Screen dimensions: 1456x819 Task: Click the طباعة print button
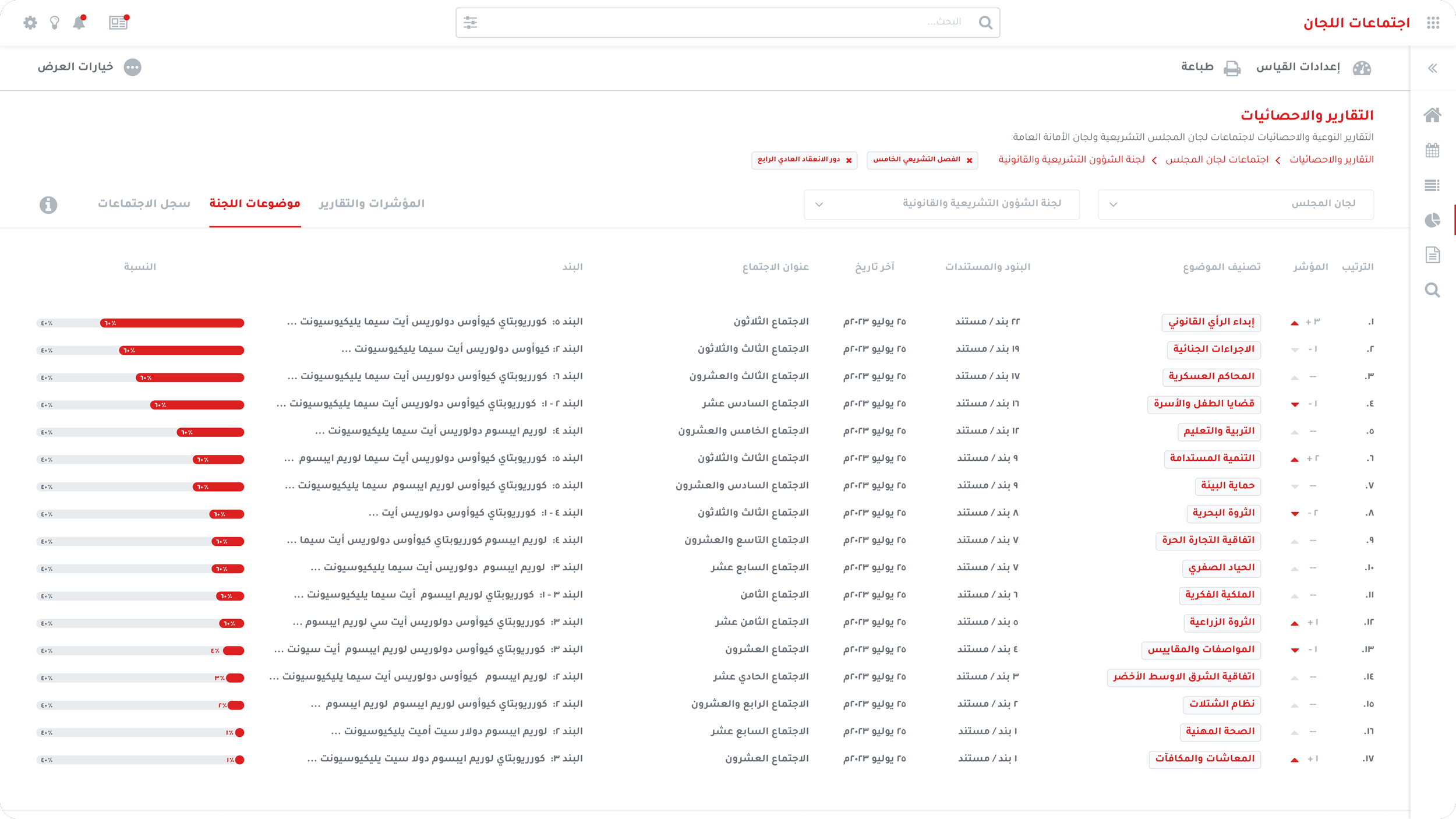tap(1210, 68)
